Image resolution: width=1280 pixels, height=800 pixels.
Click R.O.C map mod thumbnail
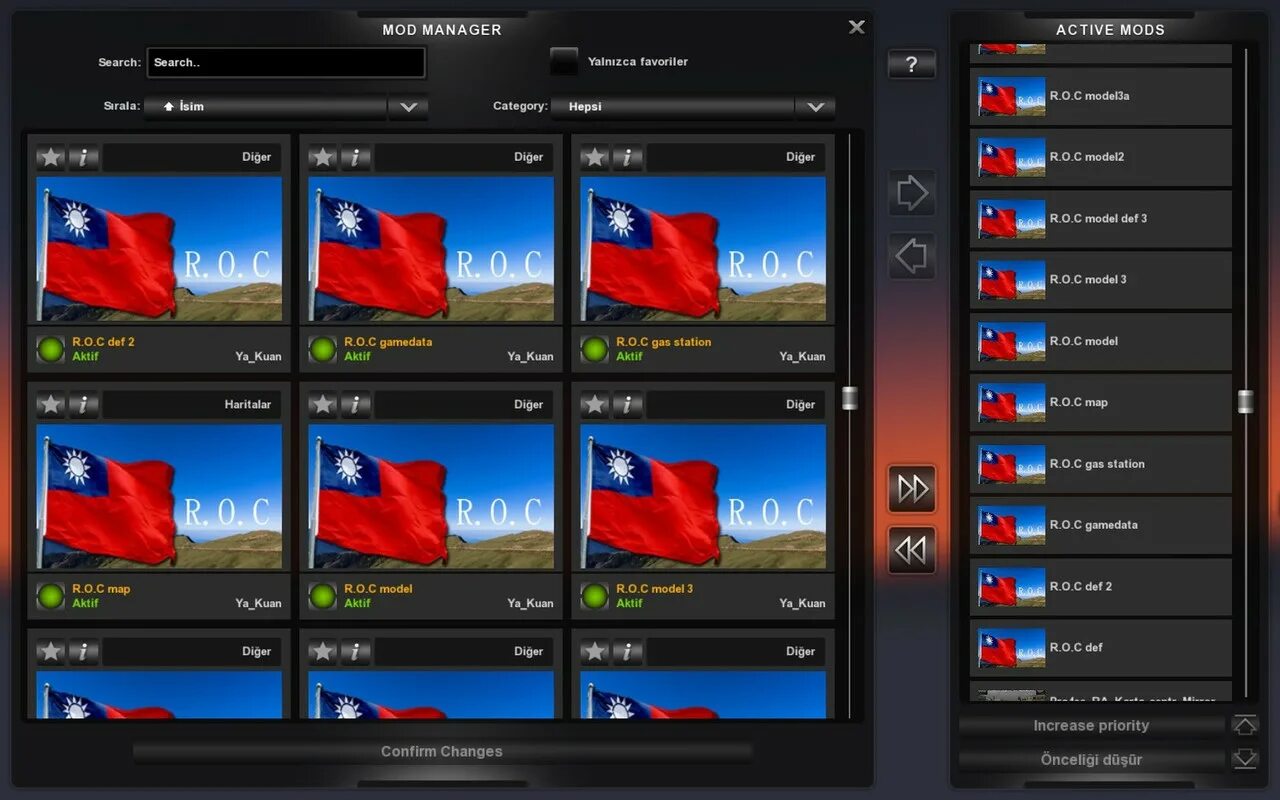159,497
